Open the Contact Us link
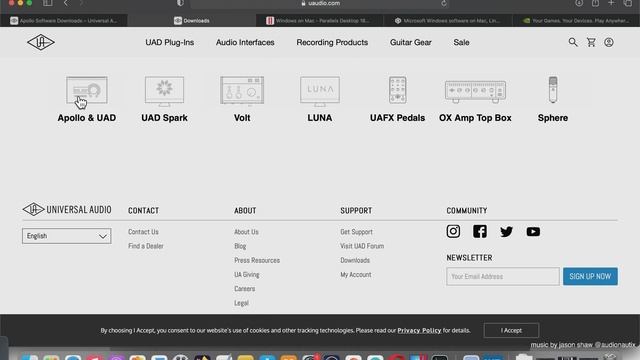 [143, 232]
